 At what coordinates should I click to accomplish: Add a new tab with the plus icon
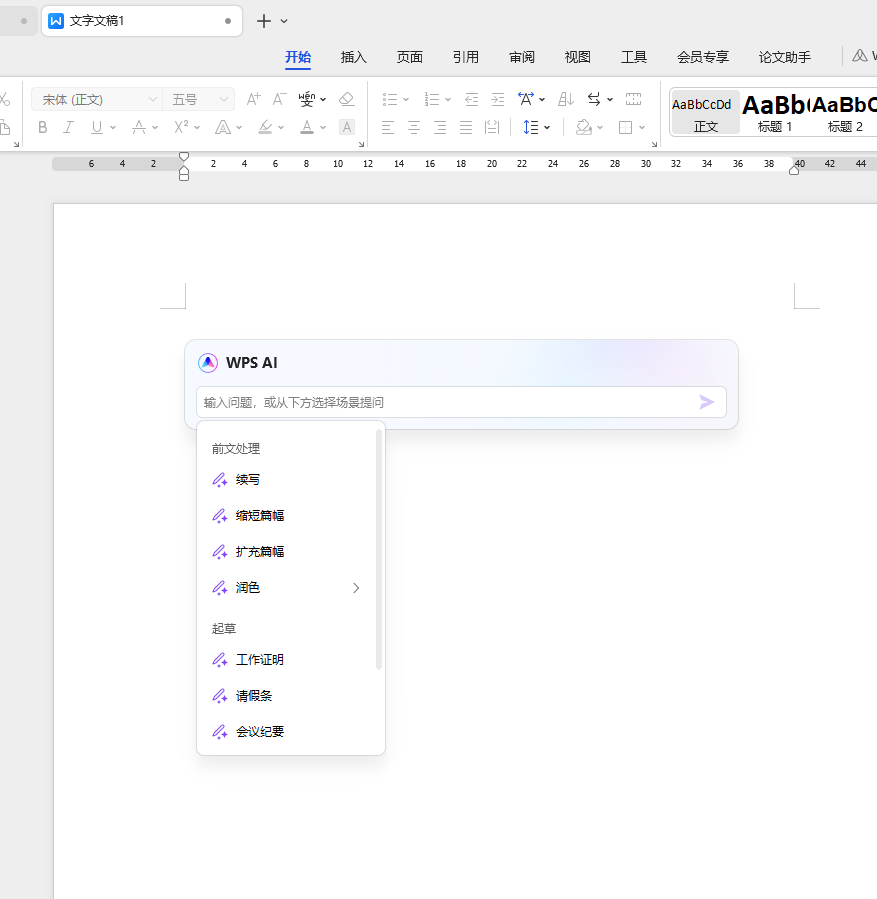[264, 21]
